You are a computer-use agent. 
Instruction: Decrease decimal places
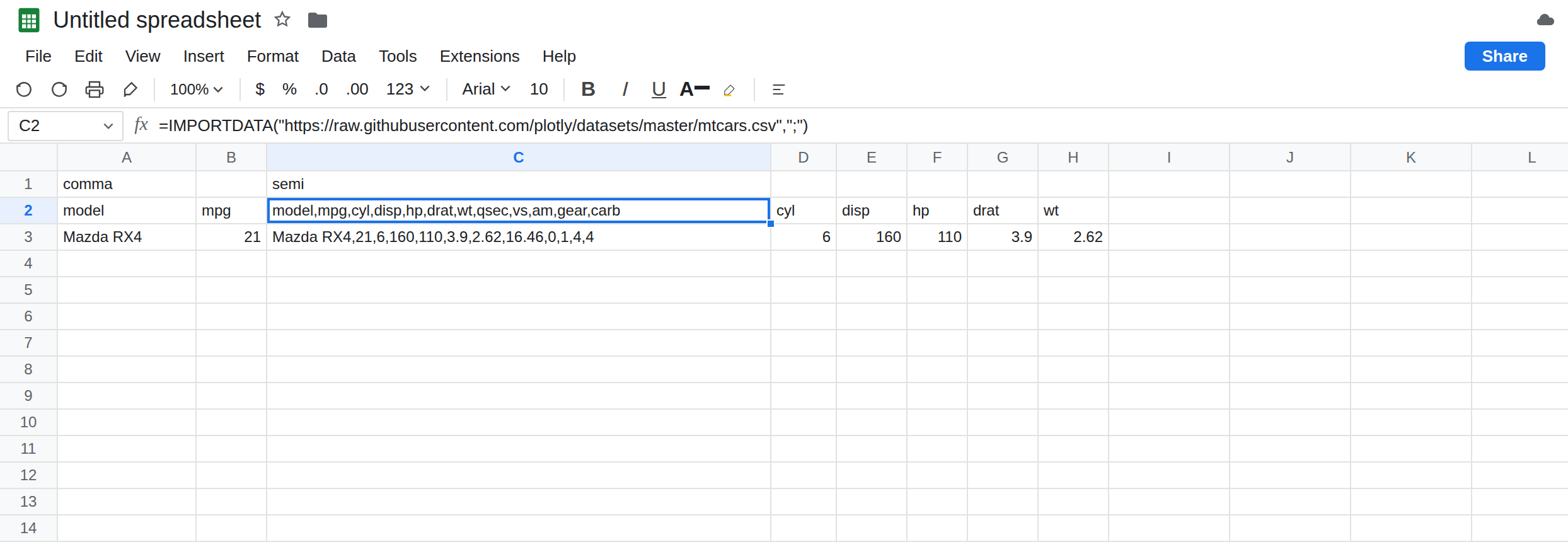coord(321,89)
